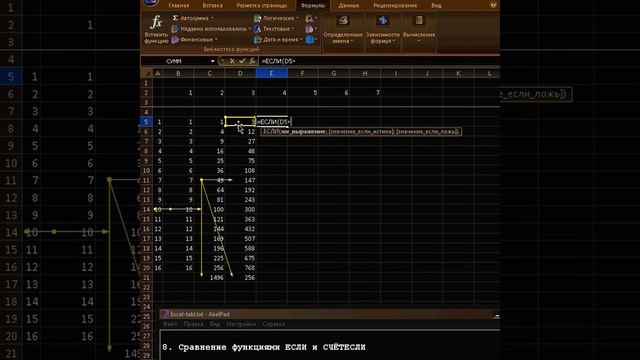Open the Финансовые functions icon
The image size is (640, 360).
175,40
